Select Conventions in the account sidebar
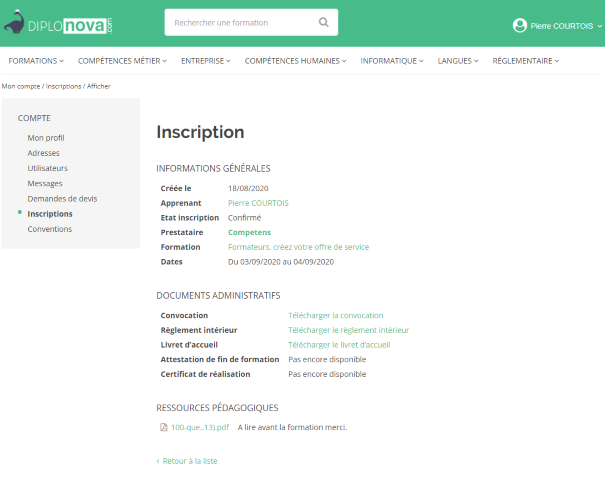605x485 pixels. tap(50, 229)
